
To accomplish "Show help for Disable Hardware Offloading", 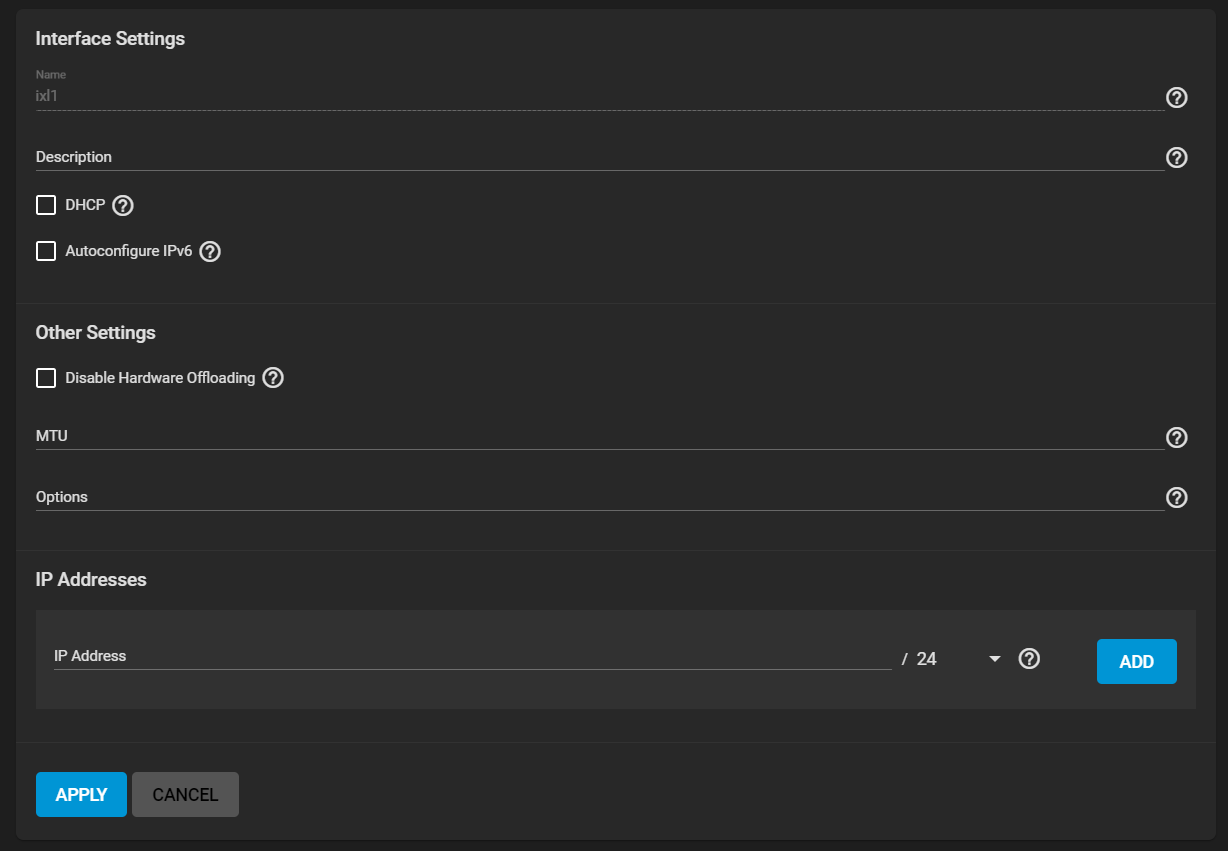I will click(273, 378).
